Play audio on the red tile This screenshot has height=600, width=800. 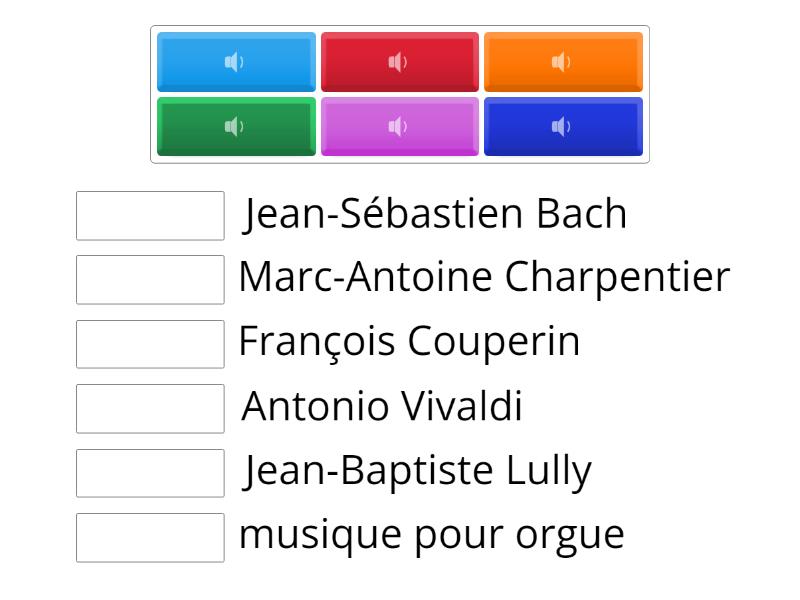tap(399, 62)
